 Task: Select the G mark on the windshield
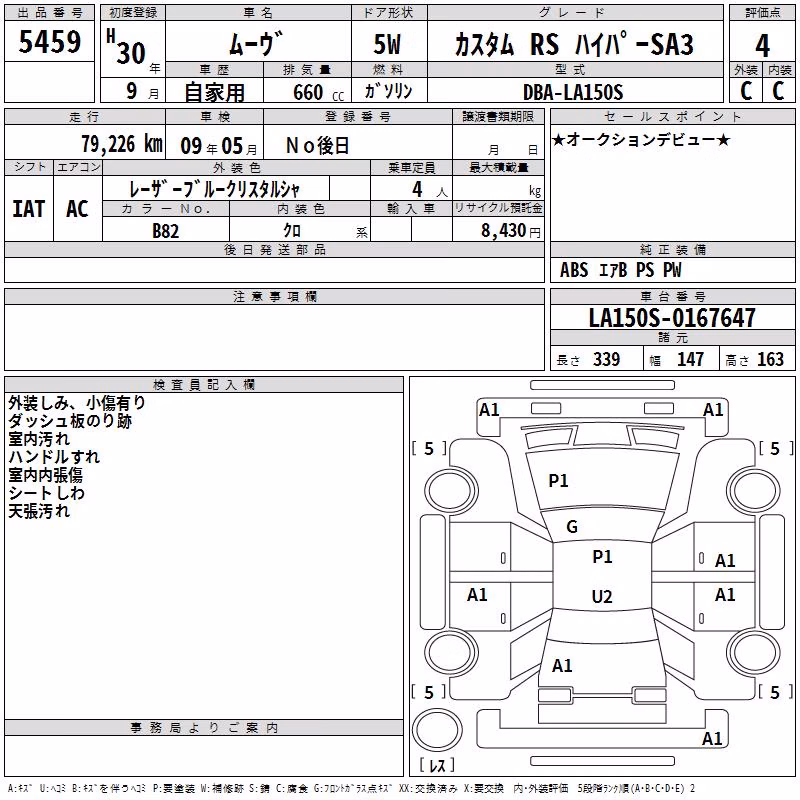pyautogui.click(x=572, y=527)
